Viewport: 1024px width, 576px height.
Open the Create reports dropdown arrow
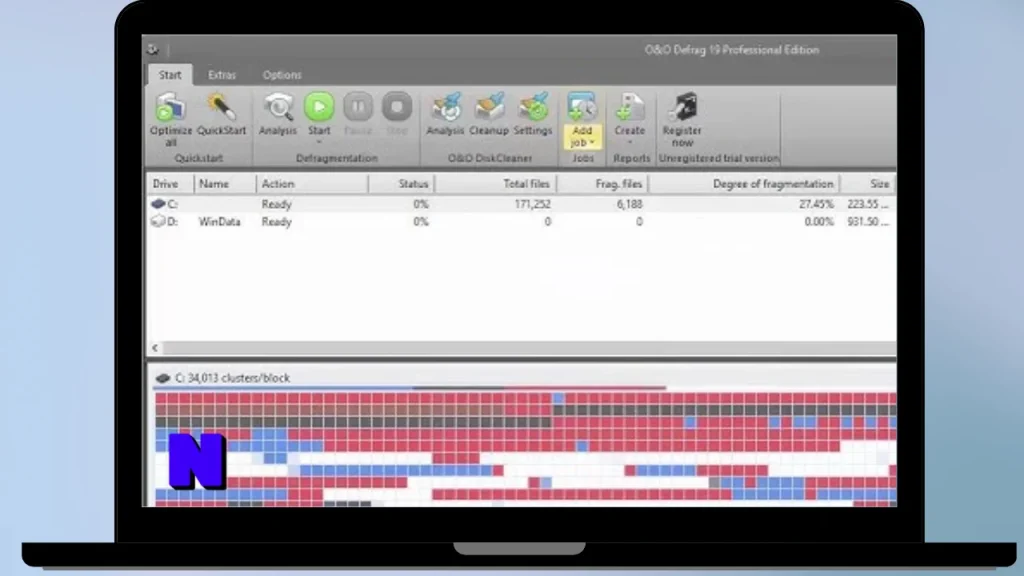coord(630,142)
